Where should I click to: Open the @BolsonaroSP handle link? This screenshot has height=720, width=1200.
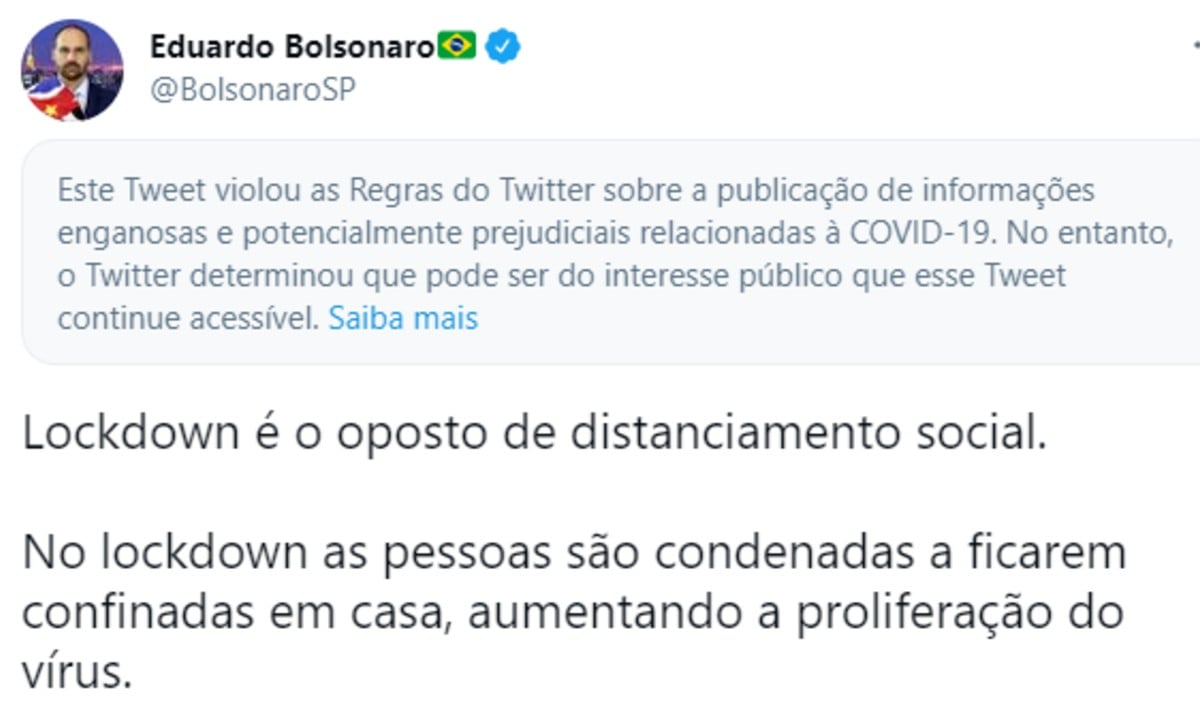click(252, 89)
